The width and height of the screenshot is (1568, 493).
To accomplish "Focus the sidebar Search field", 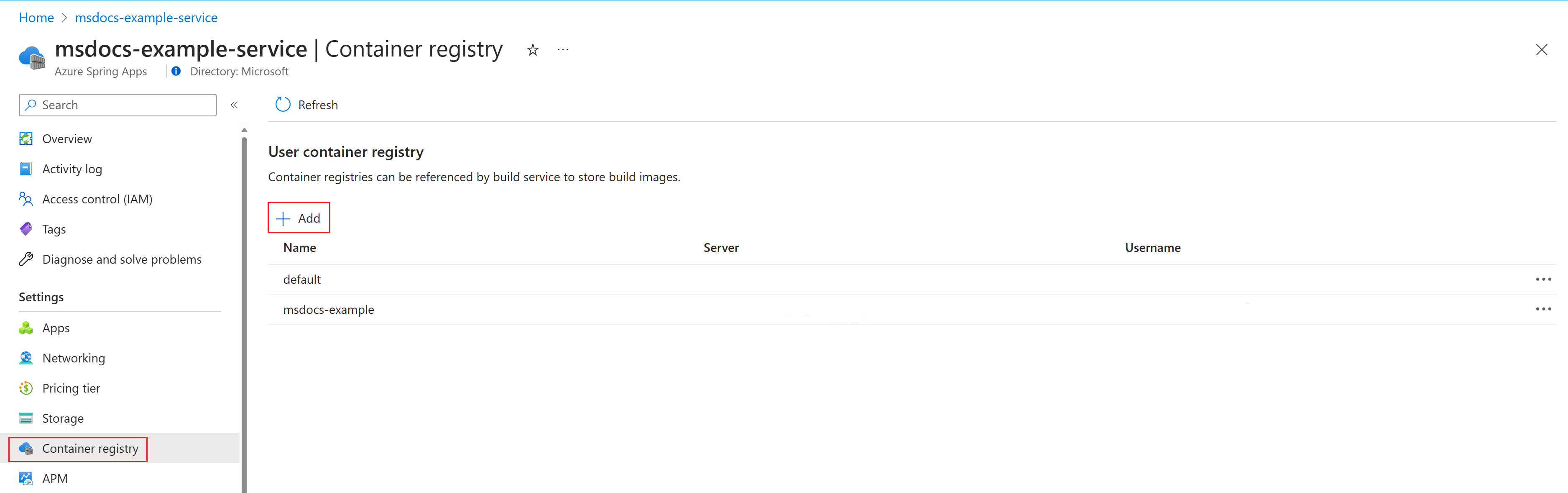I will click(x=117, y=105).
